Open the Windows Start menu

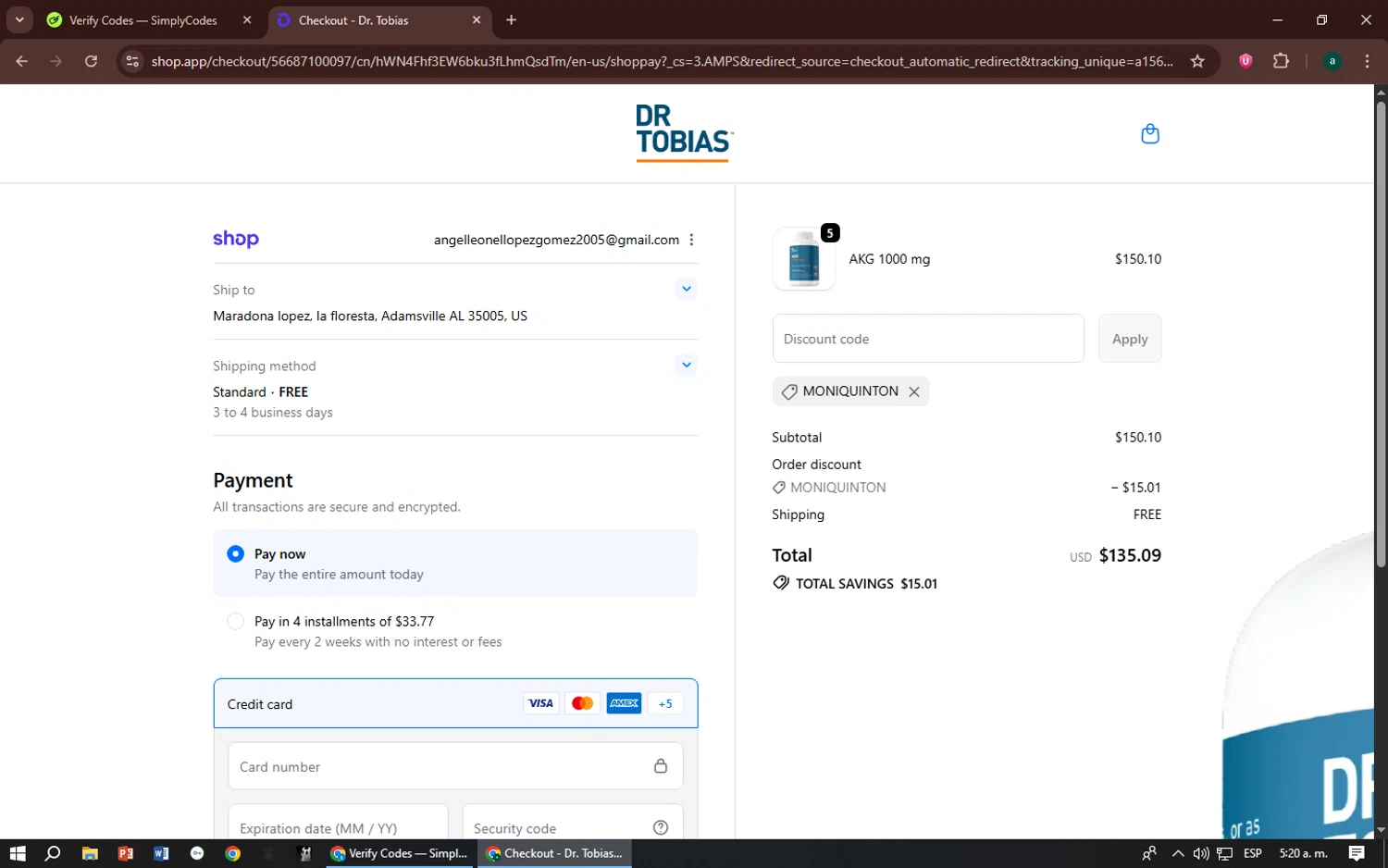point(18,853)
